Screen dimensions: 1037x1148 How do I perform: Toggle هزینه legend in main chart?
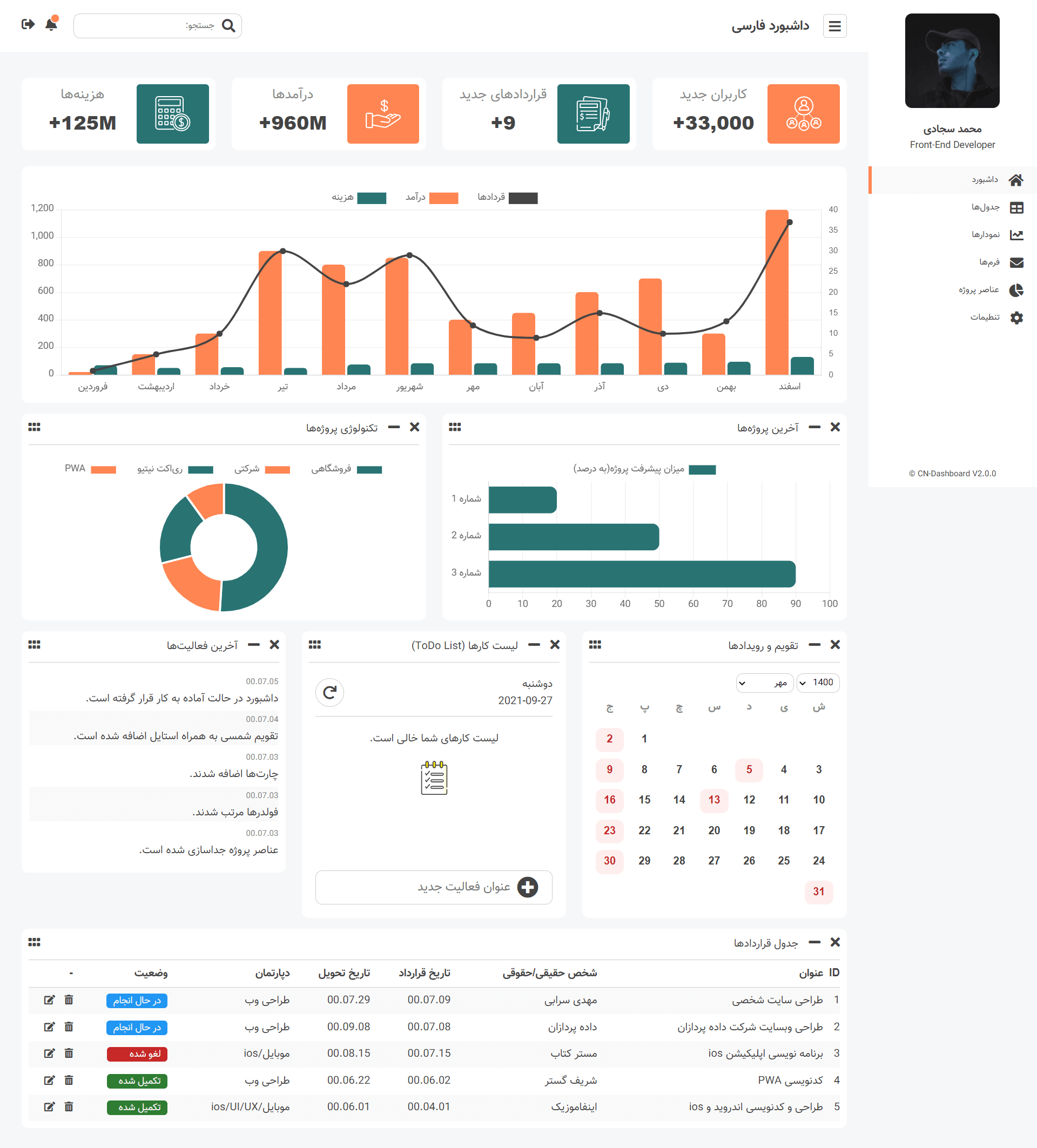(359, 197)
